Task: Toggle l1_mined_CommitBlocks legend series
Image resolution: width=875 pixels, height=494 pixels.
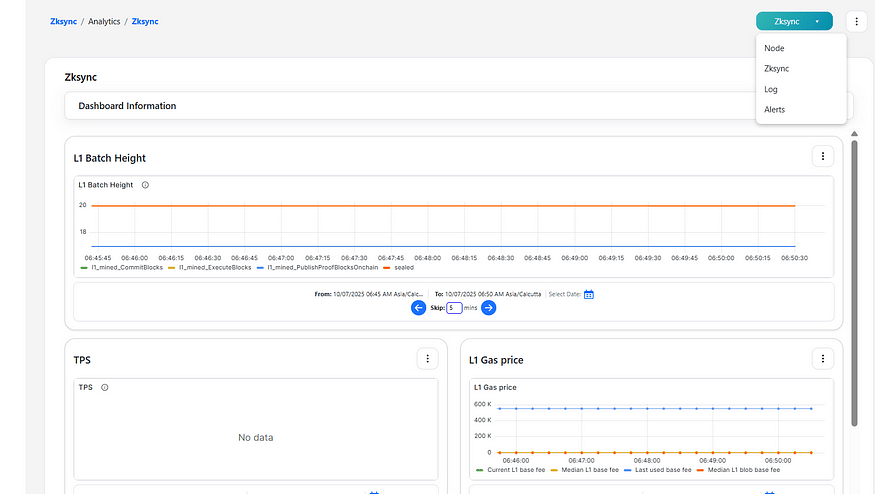Action: coord(122,267)
